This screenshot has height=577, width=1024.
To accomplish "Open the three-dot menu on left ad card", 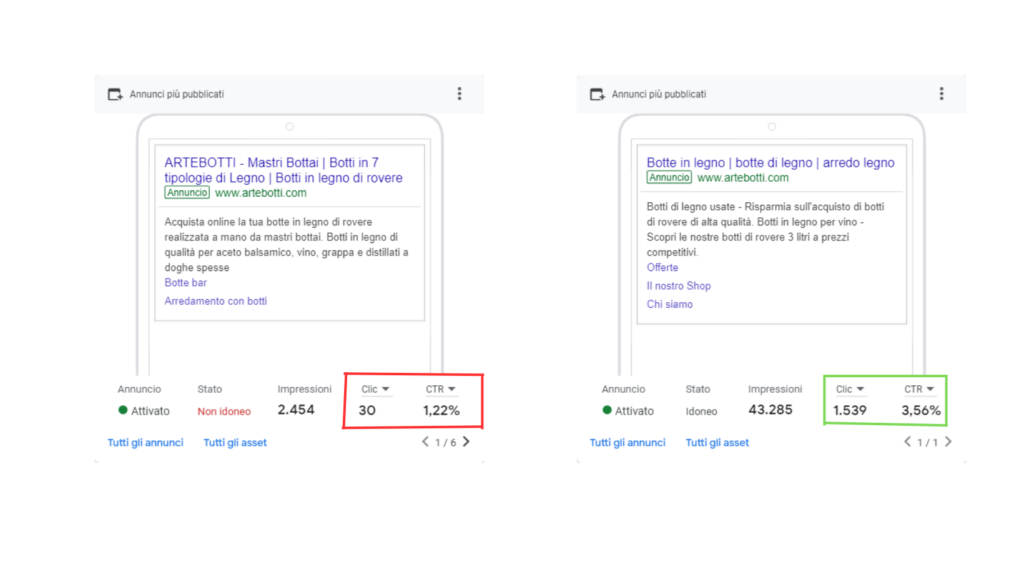I will point(459,94).
